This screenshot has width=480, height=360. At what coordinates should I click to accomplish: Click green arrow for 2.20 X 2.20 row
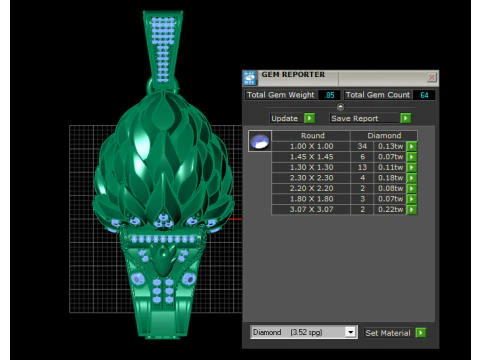click(x=412, y=188)
